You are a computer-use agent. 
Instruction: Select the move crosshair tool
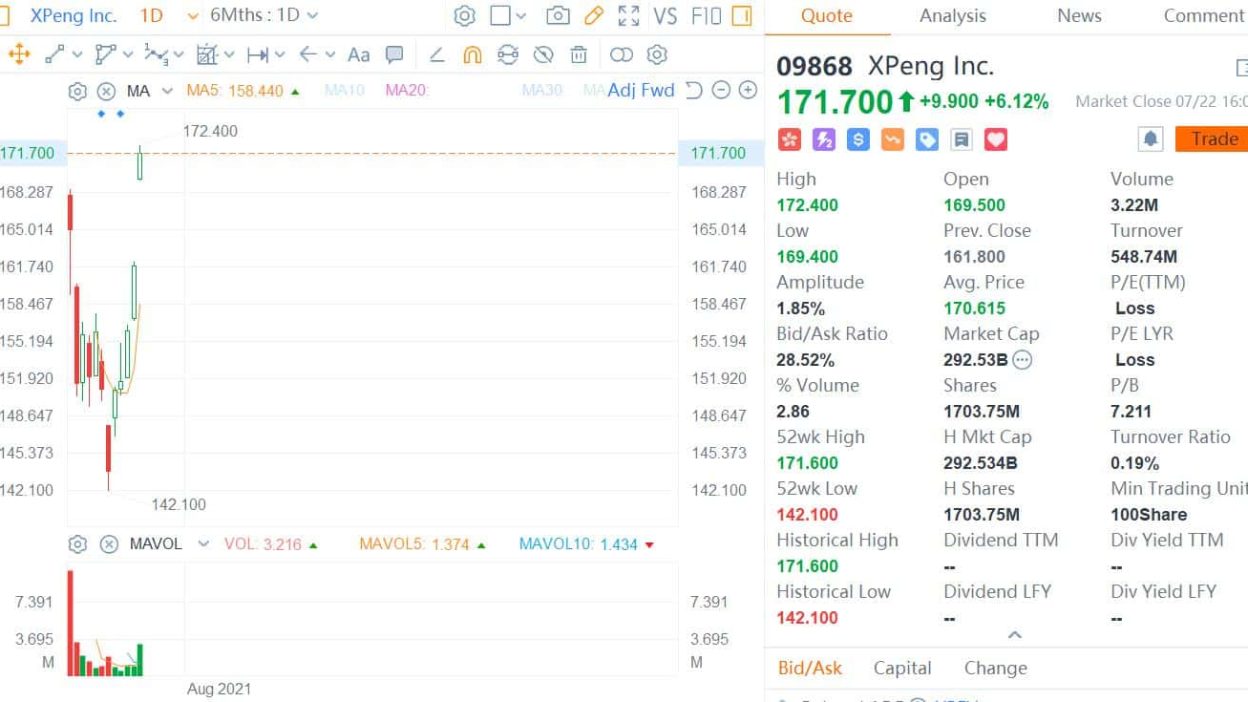19,55
